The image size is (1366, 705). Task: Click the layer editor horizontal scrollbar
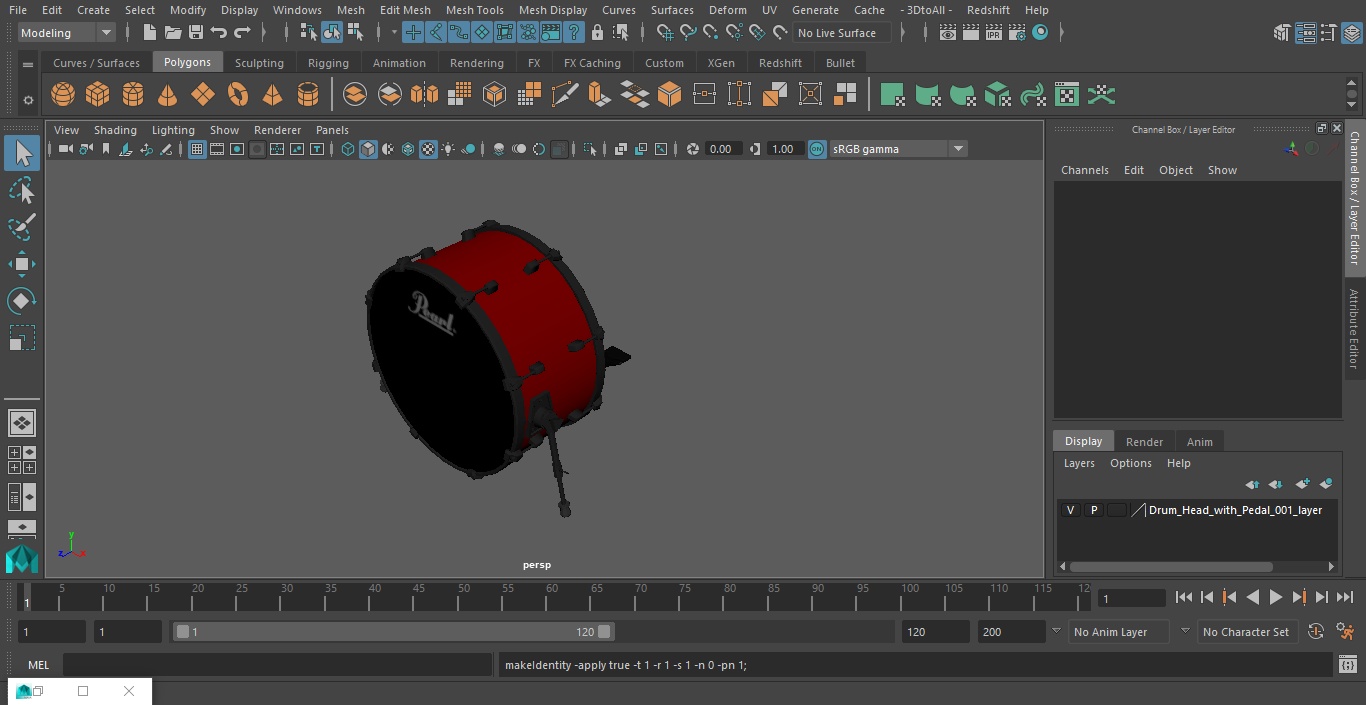point(1171,566)
